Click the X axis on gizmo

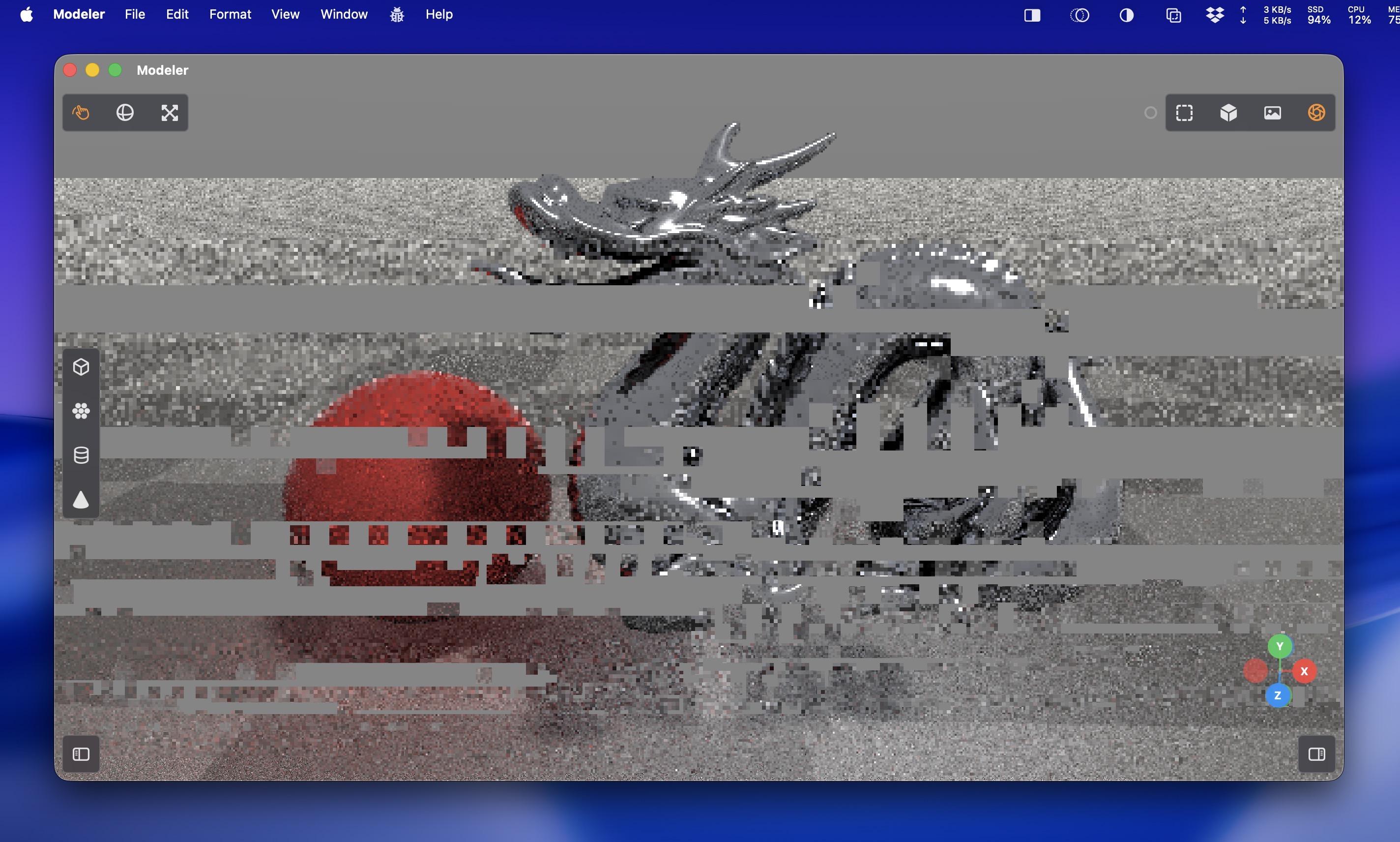pos(1304,671)
